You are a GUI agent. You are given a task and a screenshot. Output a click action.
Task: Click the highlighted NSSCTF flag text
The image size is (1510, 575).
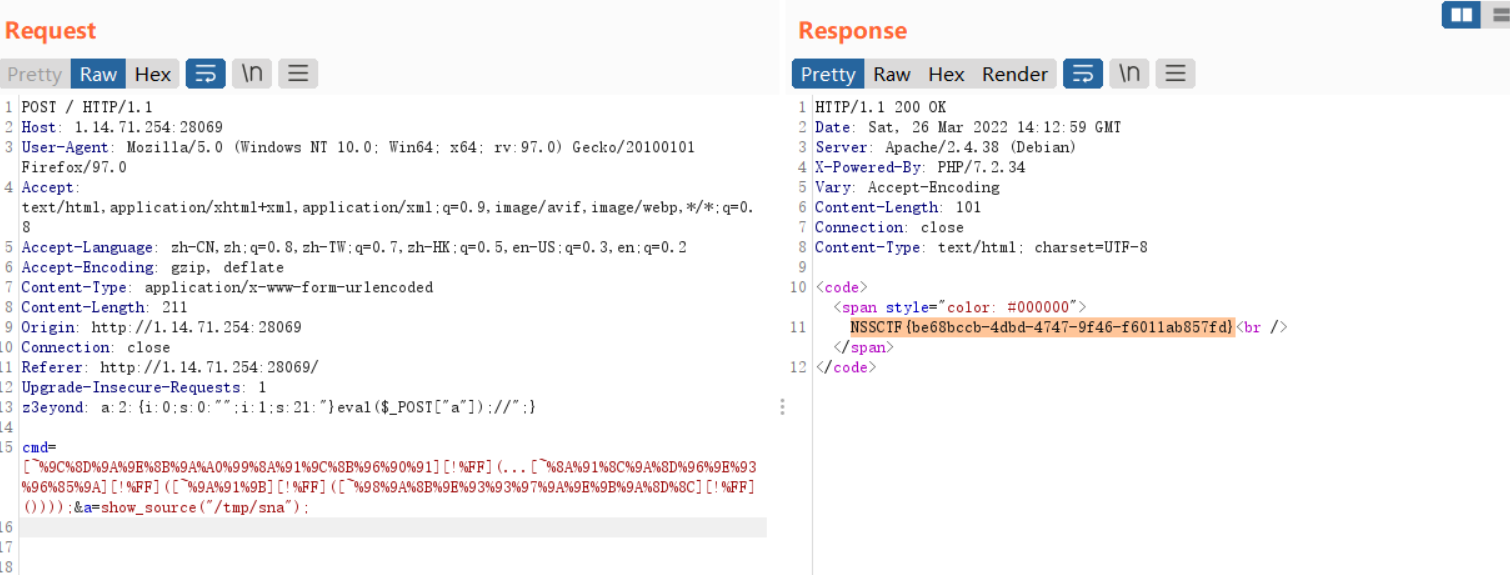pyautogui.click(x=1043, y=327)
